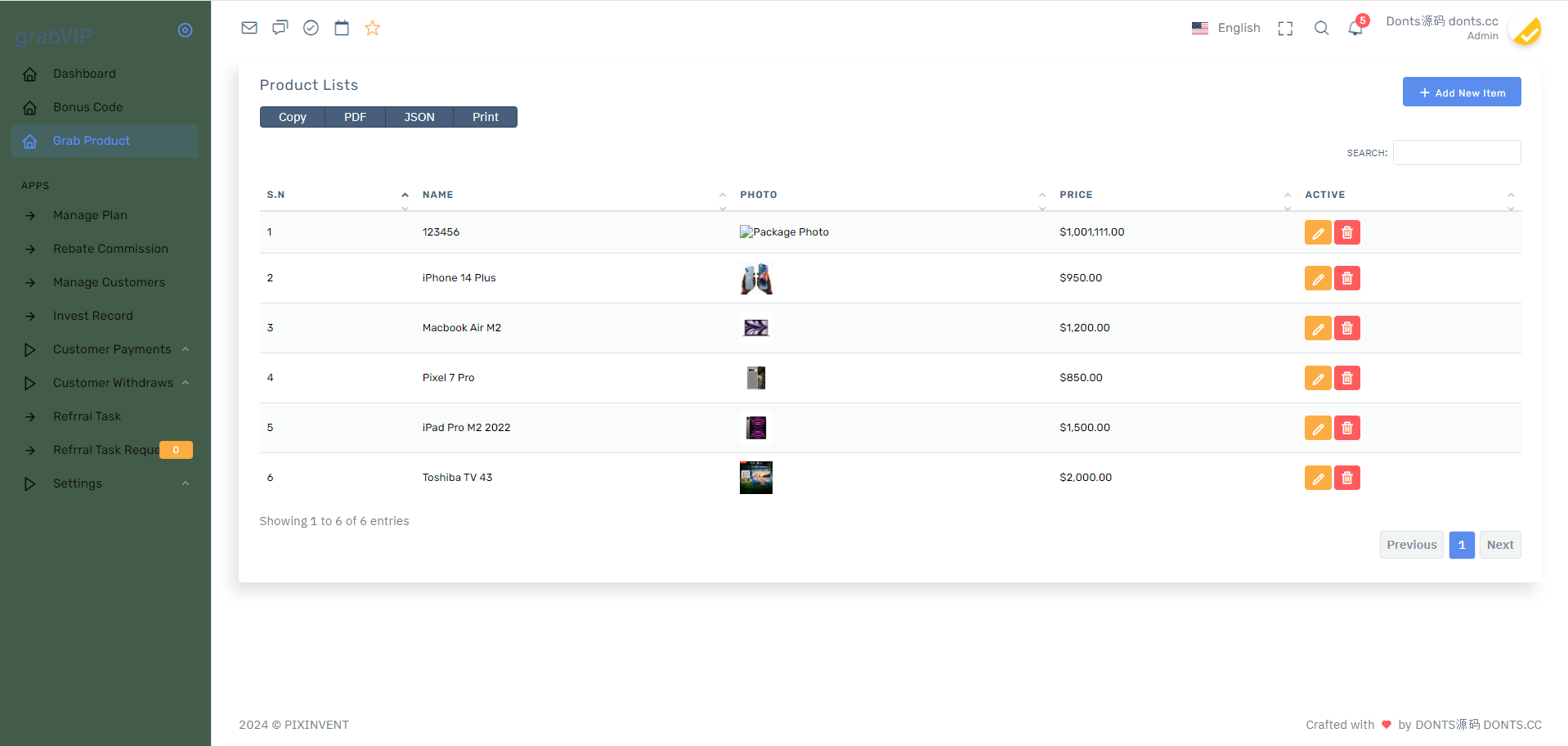Click the Copy export button
This screenshot has width=1568, height=746.
pyautogui.click(x=293, y=117)
